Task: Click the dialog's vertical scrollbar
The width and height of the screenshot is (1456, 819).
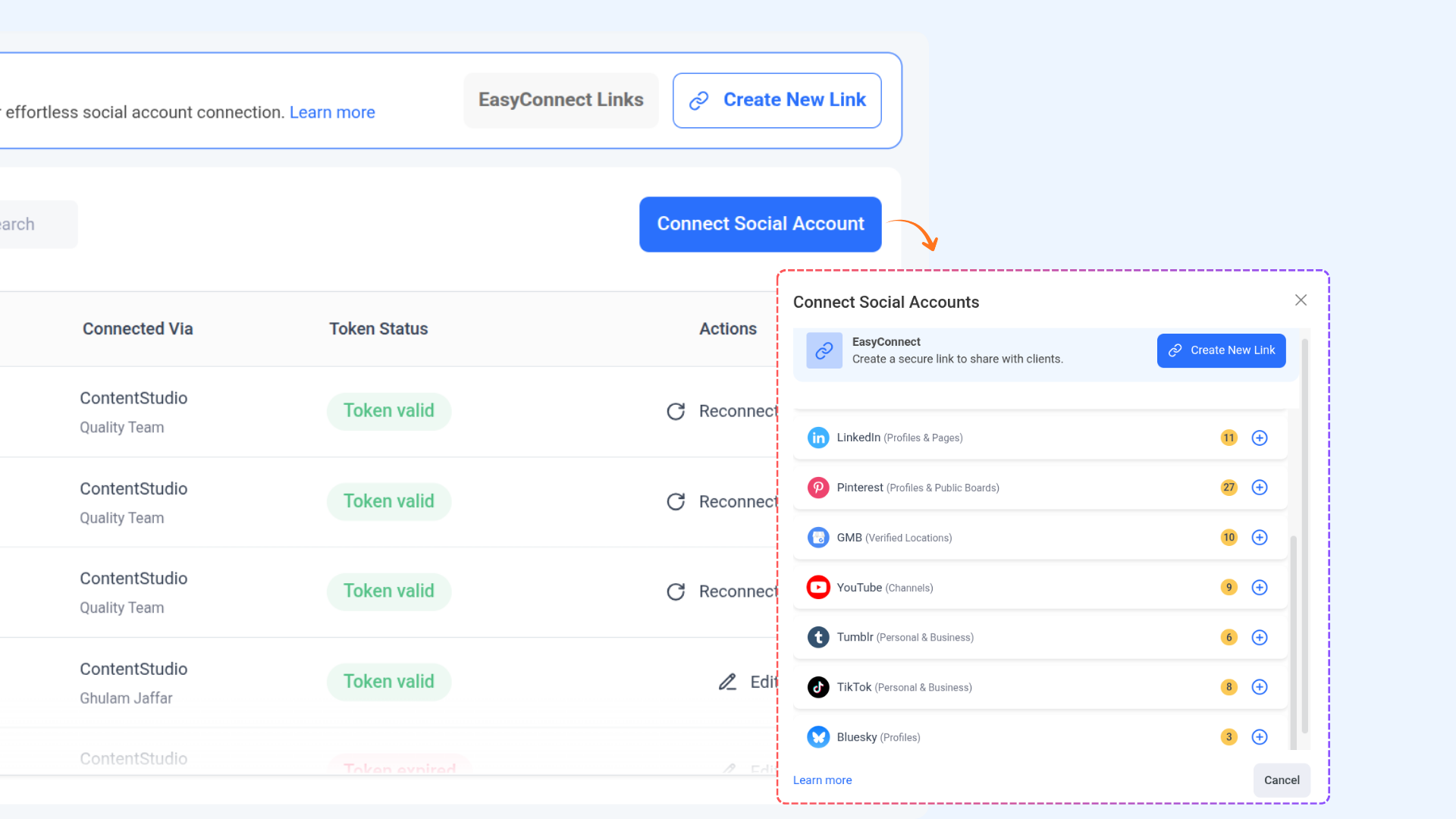Action: point(1304,531)
